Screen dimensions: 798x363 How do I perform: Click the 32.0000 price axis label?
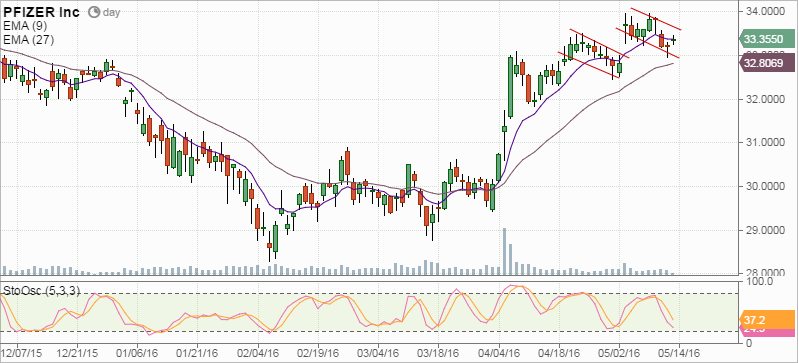pyautogui.click(x=766, y=99)
